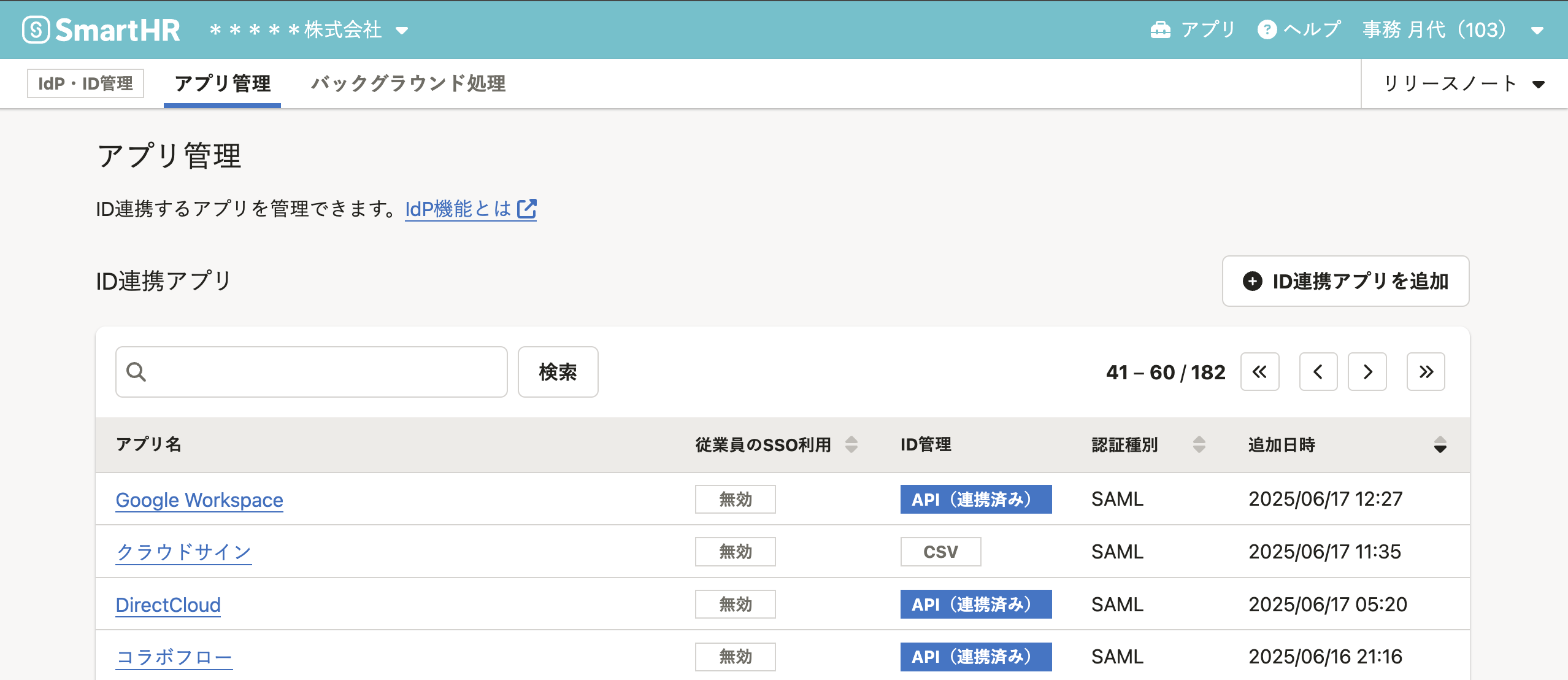Click SAML in the クラウドサイン row
This screenshot has width=1568, height=680.
coord(1117,552)
